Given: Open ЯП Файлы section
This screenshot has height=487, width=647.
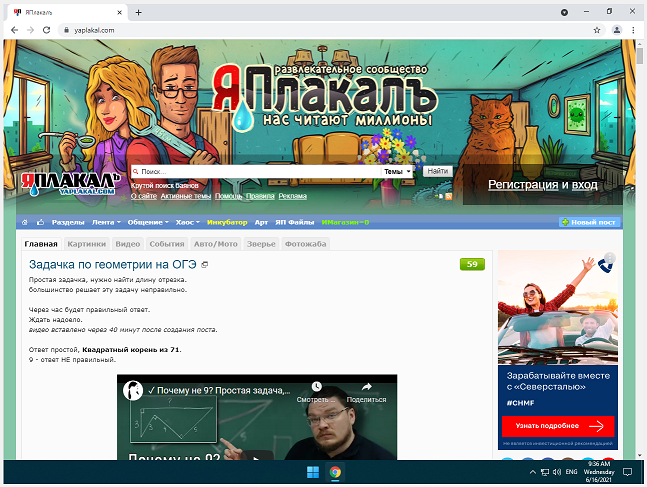Looking at the screenshot, I should click(x=295, y=222).
